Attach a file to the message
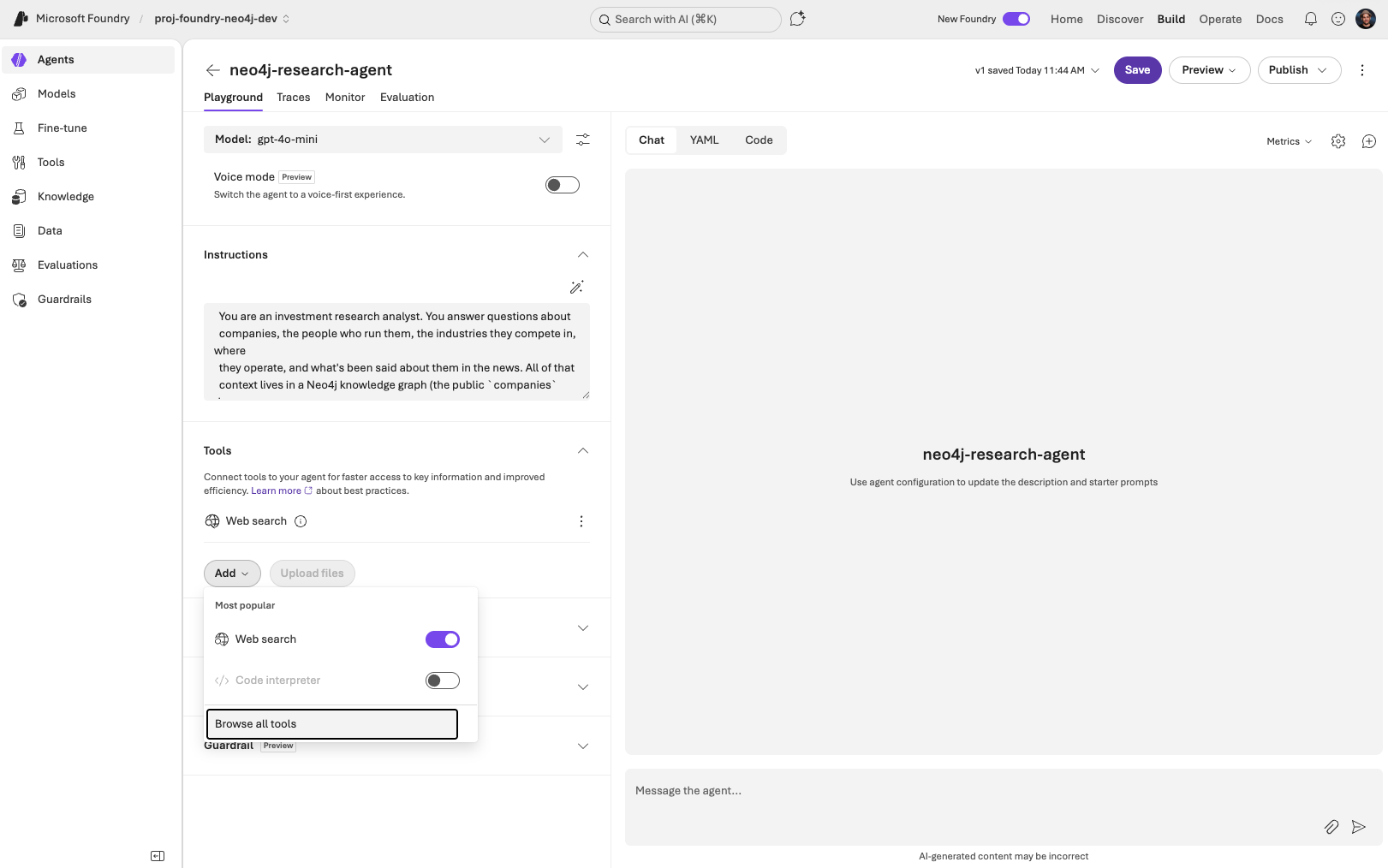 (x=1331, y=827)
